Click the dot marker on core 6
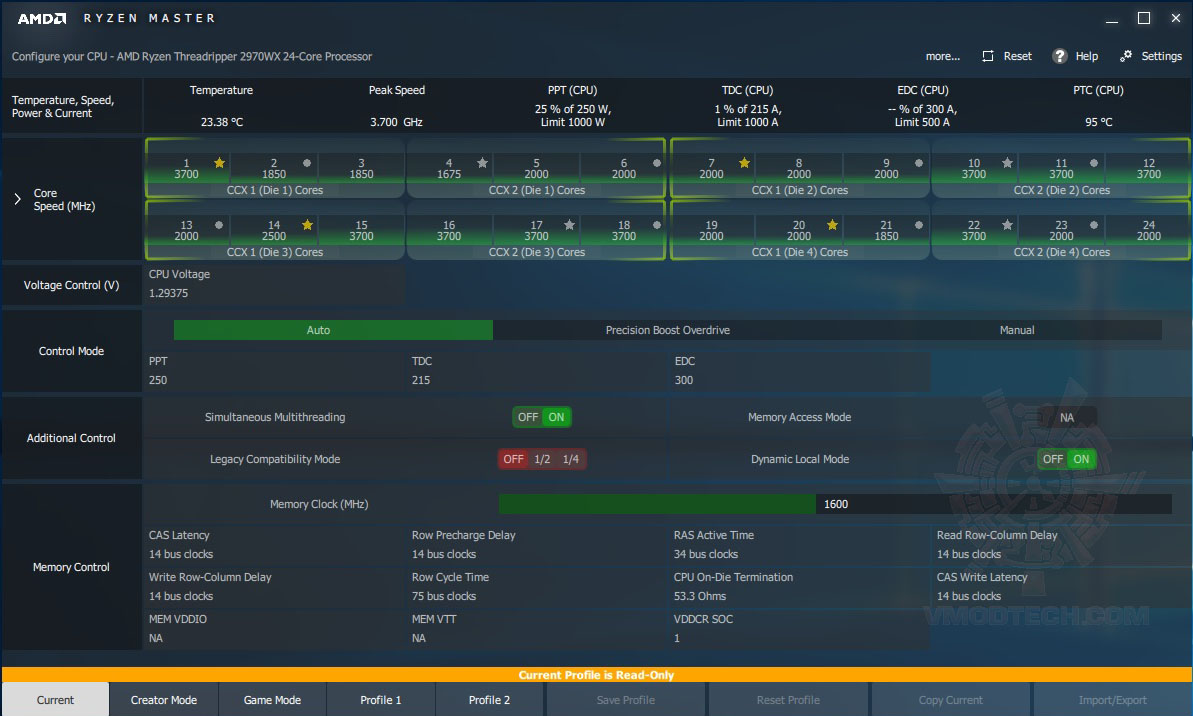This screenshot has width=1193, height=716. coord(657,163)
